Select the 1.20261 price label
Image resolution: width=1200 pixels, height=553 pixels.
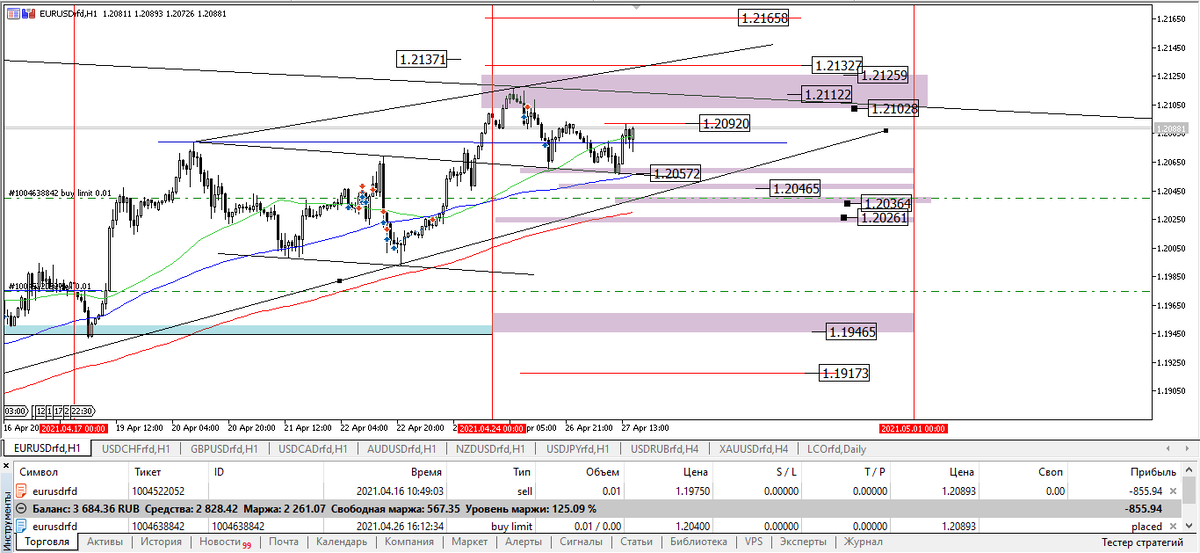click(883, 217)
